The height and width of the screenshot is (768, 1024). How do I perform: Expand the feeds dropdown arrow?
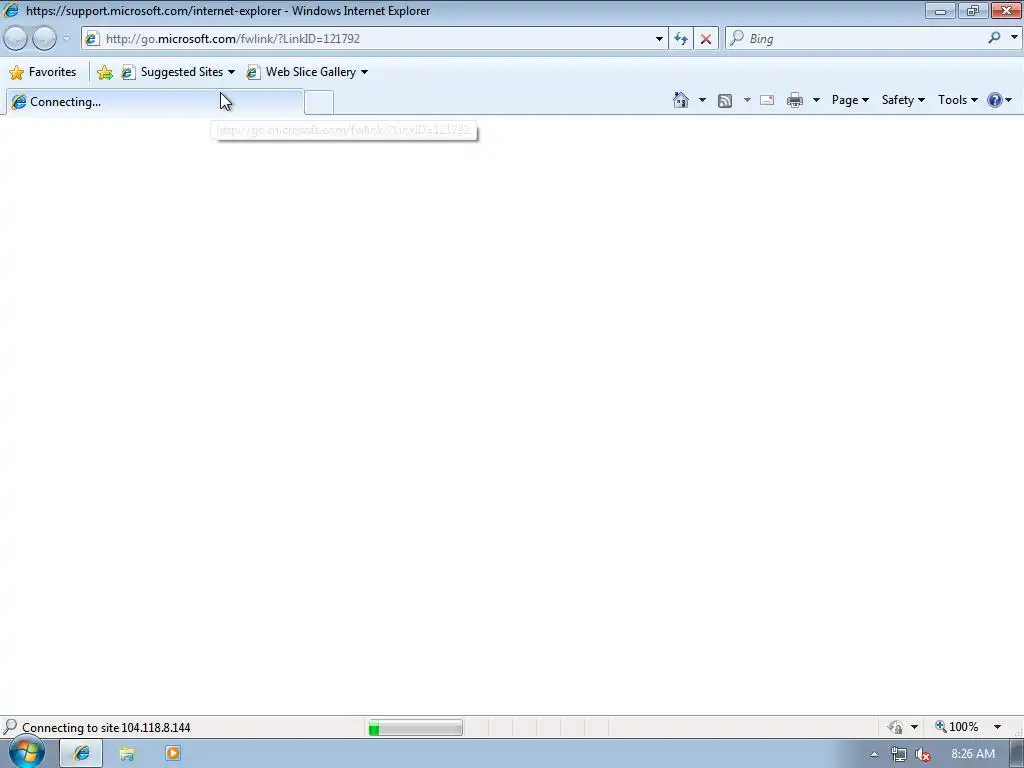(747, 100)
